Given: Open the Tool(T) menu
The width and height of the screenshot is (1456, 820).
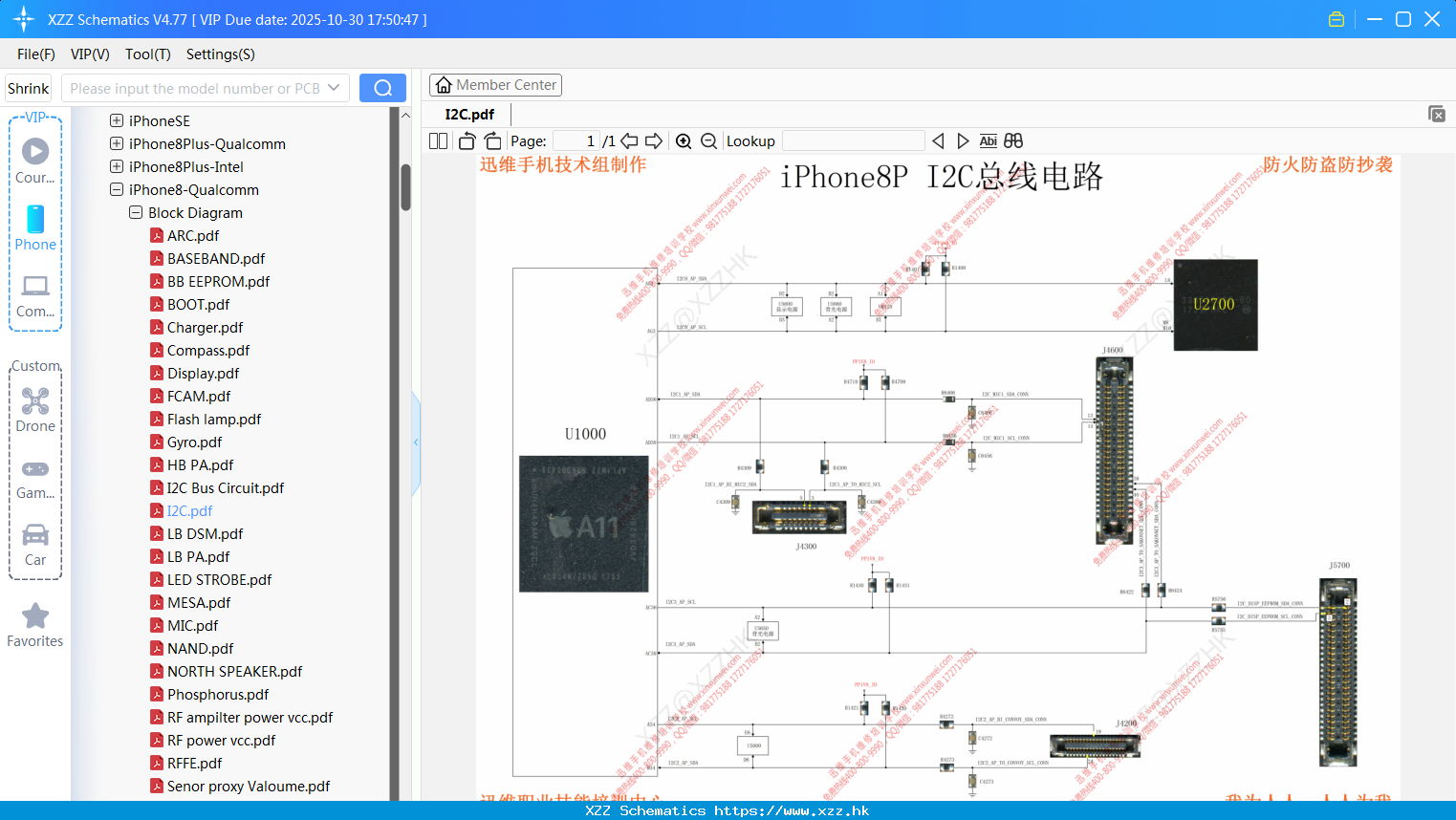Looking at the screenshot, I should point(148,54).
